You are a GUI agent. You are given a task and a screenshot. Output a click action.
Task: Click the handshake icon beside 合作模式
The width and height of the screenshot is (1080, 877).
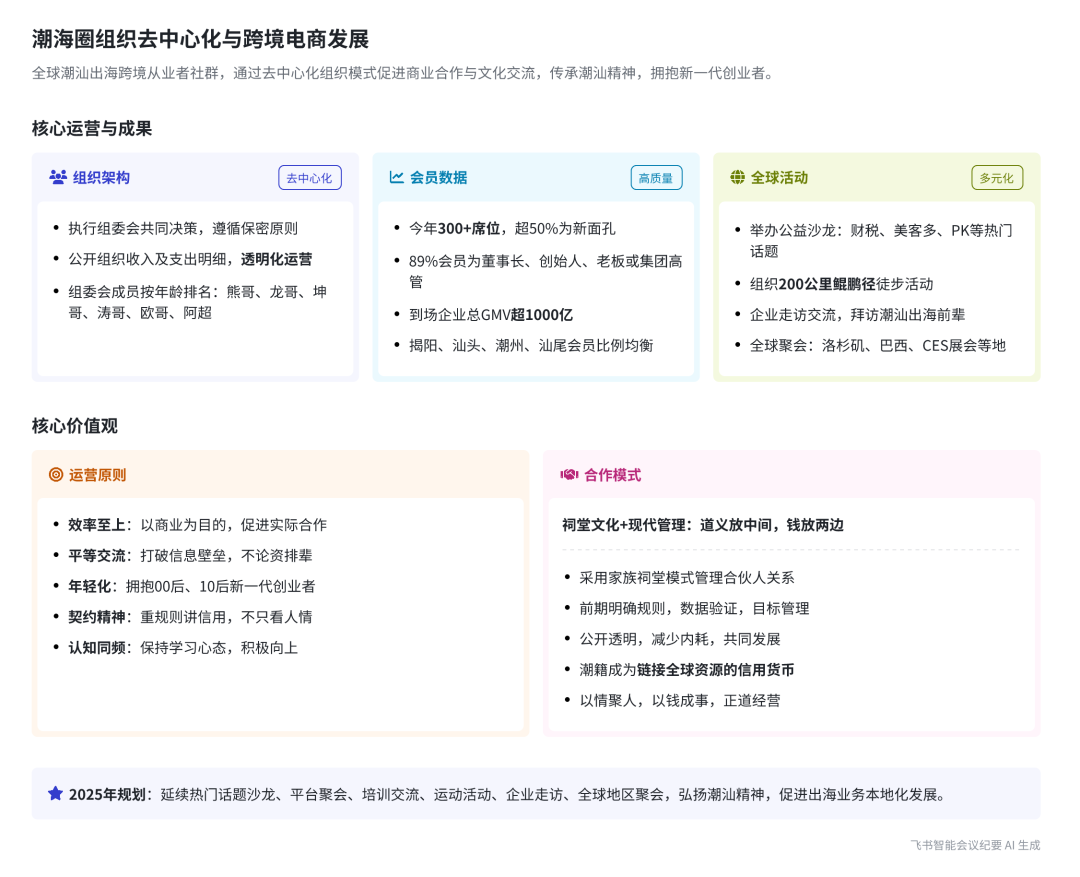569,475
